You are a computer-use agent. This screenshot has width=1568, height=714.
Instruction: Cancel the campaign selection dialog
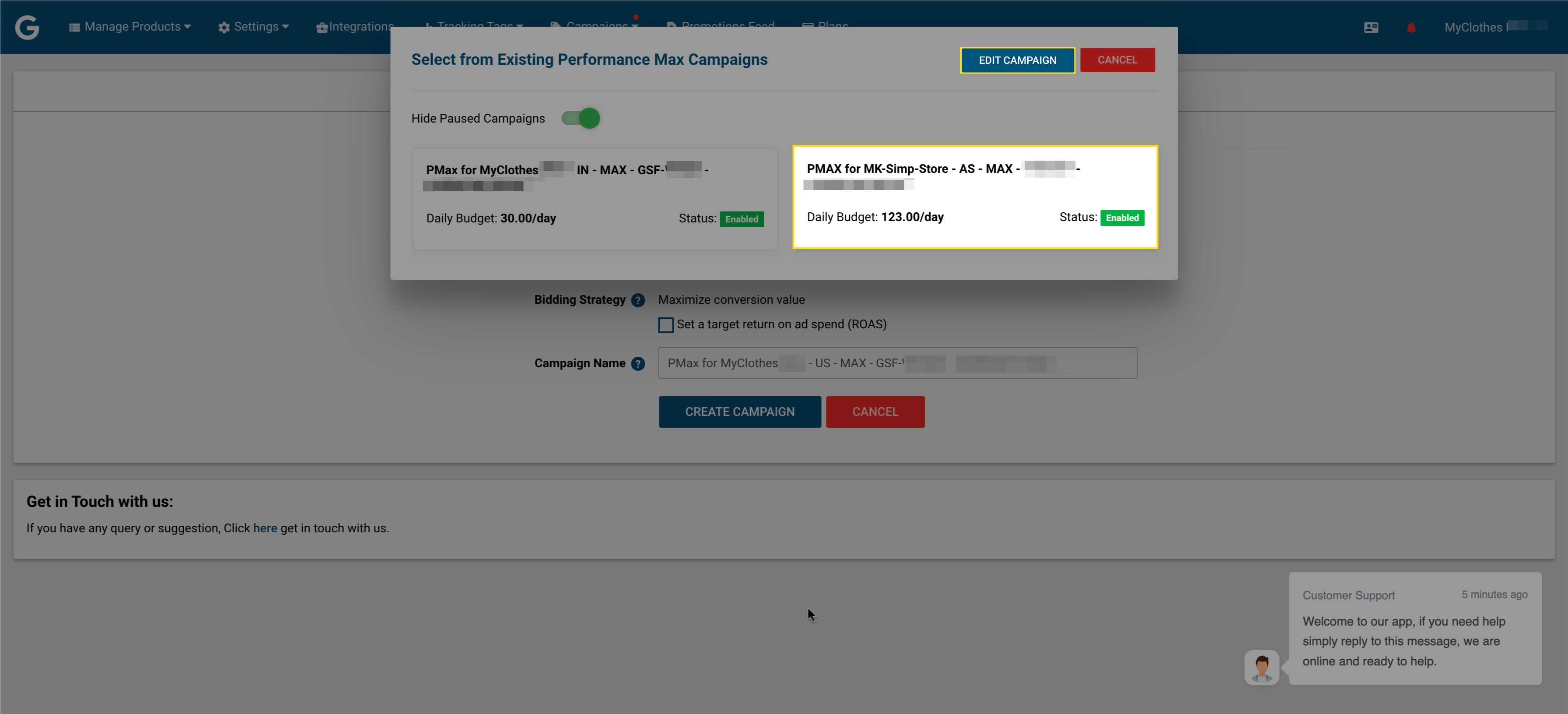pos(1117,60)
